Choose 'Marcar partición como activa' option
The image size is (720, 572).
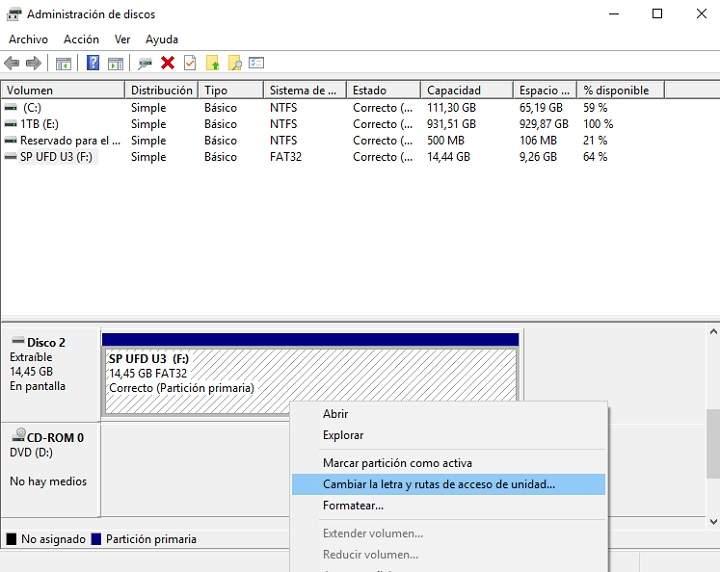coord(397,463)
